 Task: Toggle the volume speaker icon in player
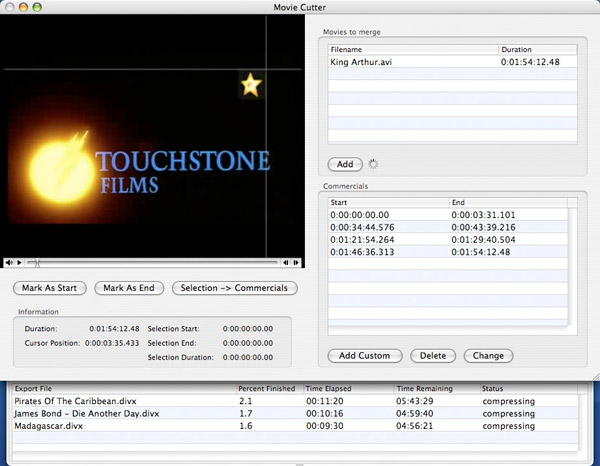tap(9, 262)
